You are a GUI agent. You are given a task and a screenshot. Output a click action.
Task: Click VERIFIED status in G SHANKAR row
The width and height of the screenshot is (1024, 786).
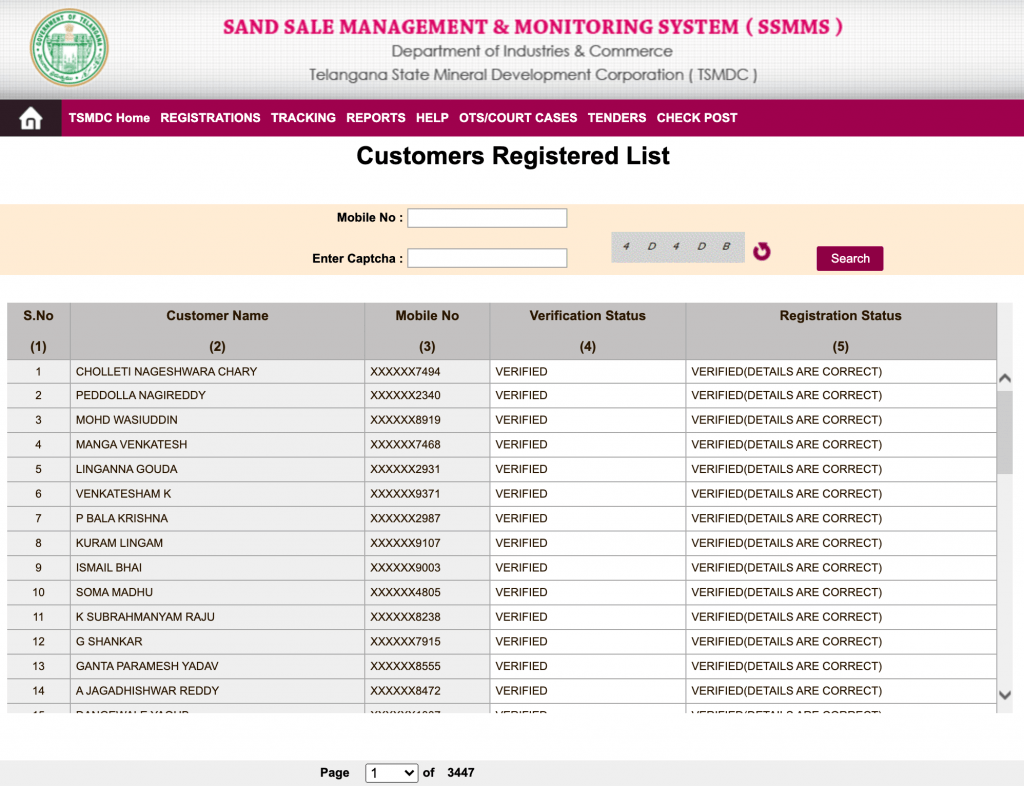pyautogui.click(x=521, y=642)
